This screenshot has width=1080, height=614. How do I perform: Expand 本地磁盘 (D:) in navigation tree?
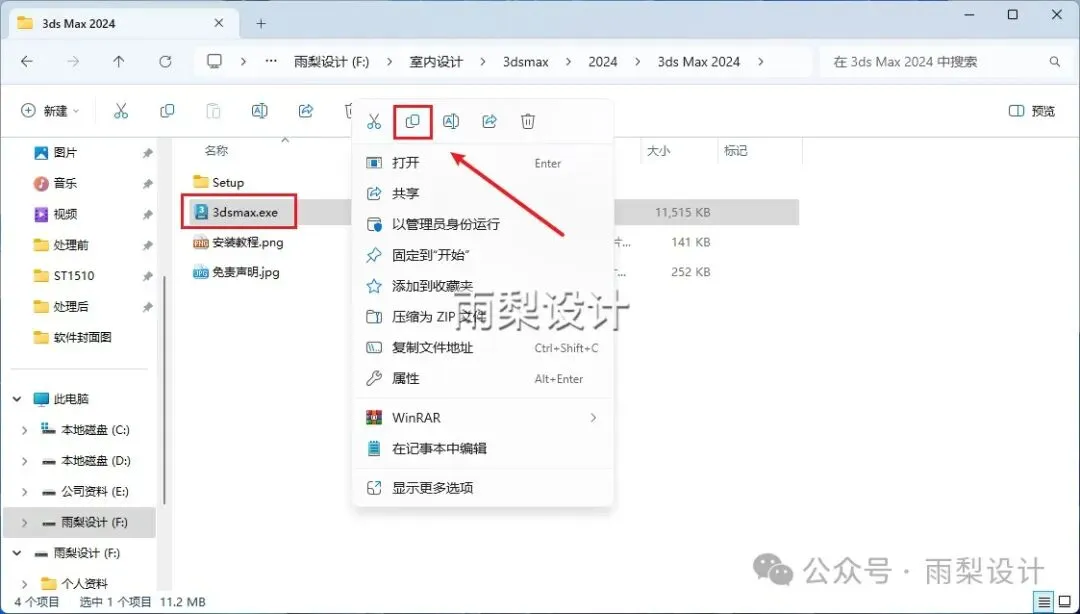tap(25, 461)
